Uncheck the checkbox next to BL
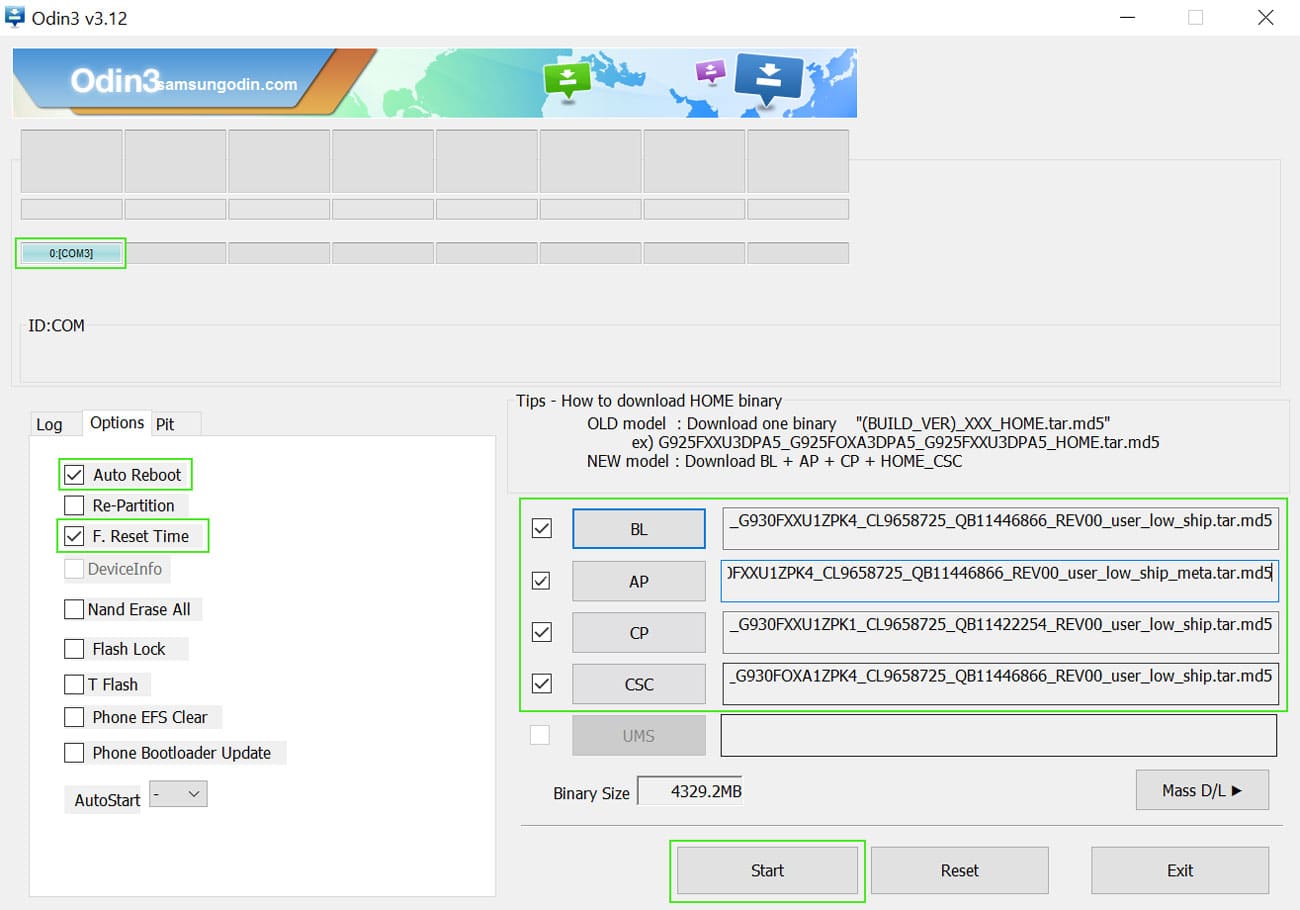 click(x=541, y=528)
